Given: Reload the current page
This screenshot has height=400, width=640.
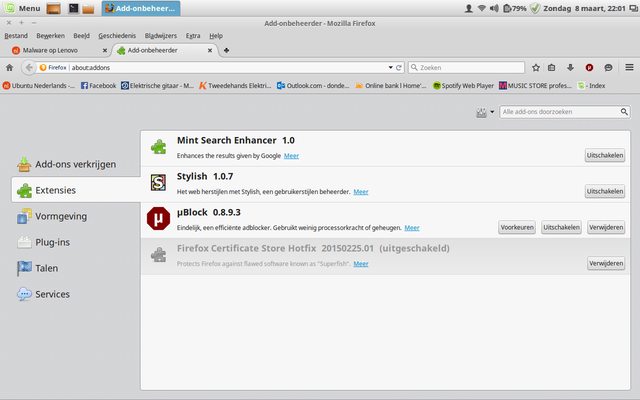Looking at the screenshot, I should point(399,68).
